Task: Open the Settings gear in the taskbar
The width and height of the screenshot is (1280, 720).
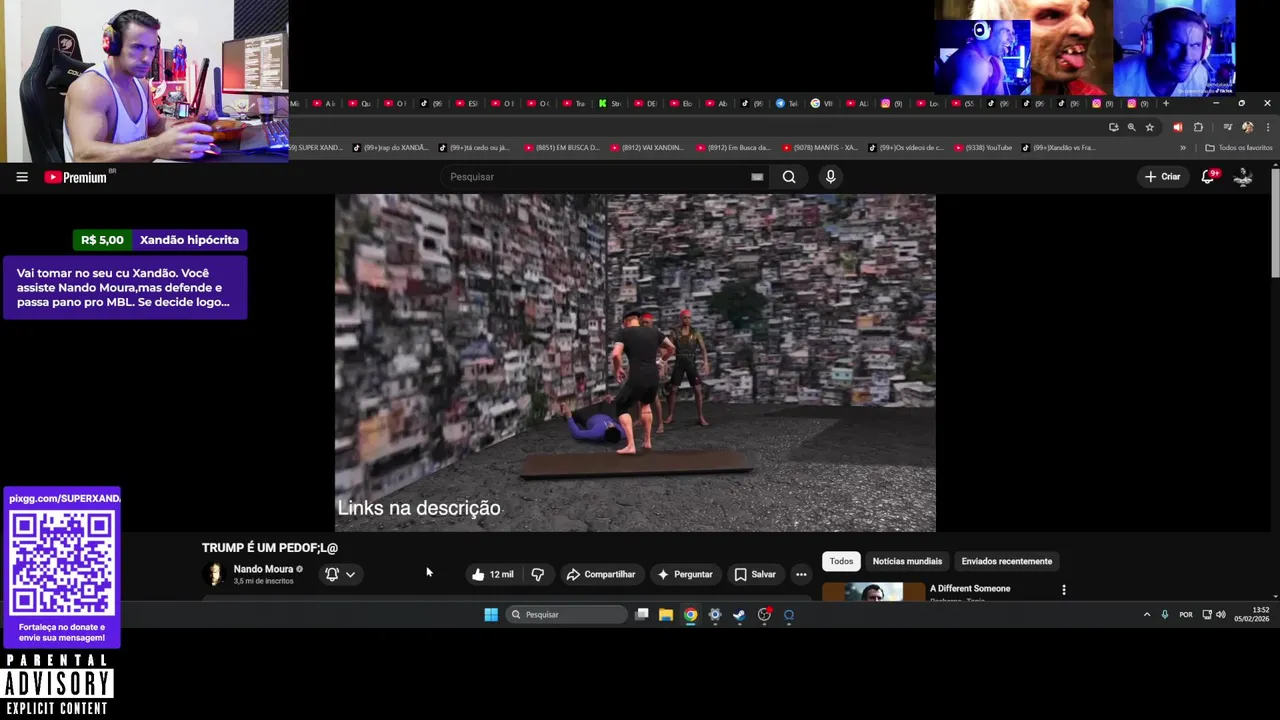Action: click(715, 615)
